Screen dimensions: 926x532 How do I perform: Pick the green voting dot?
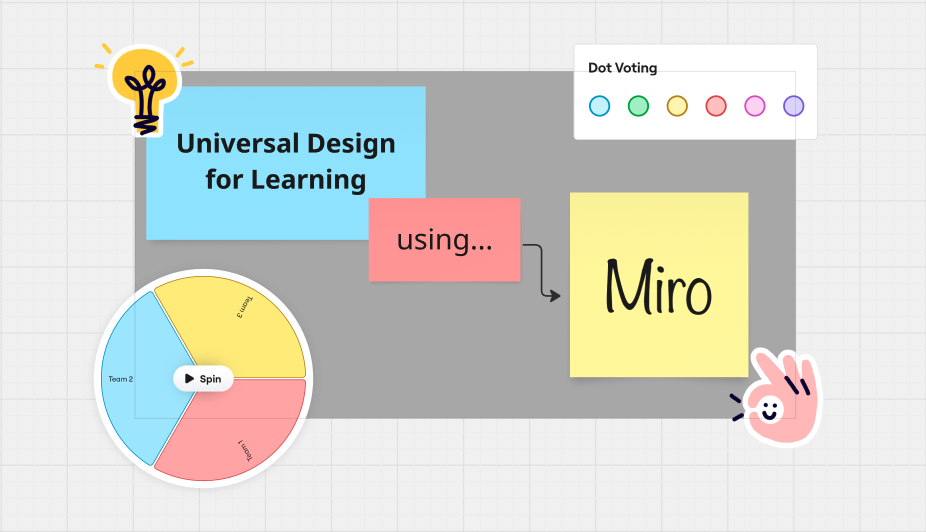pos(638,106)
